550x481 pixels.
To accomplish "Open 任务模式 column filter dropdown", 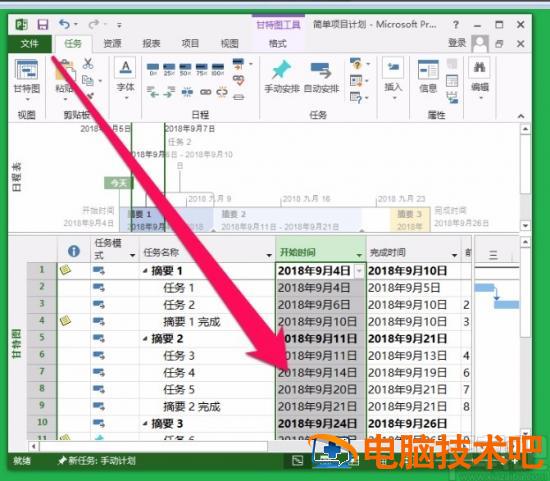I will point(133,255).
